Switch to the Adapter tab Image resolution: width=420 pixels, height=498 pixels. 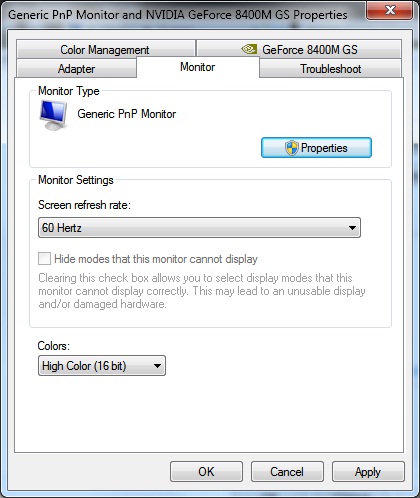(x=76, y=68)
